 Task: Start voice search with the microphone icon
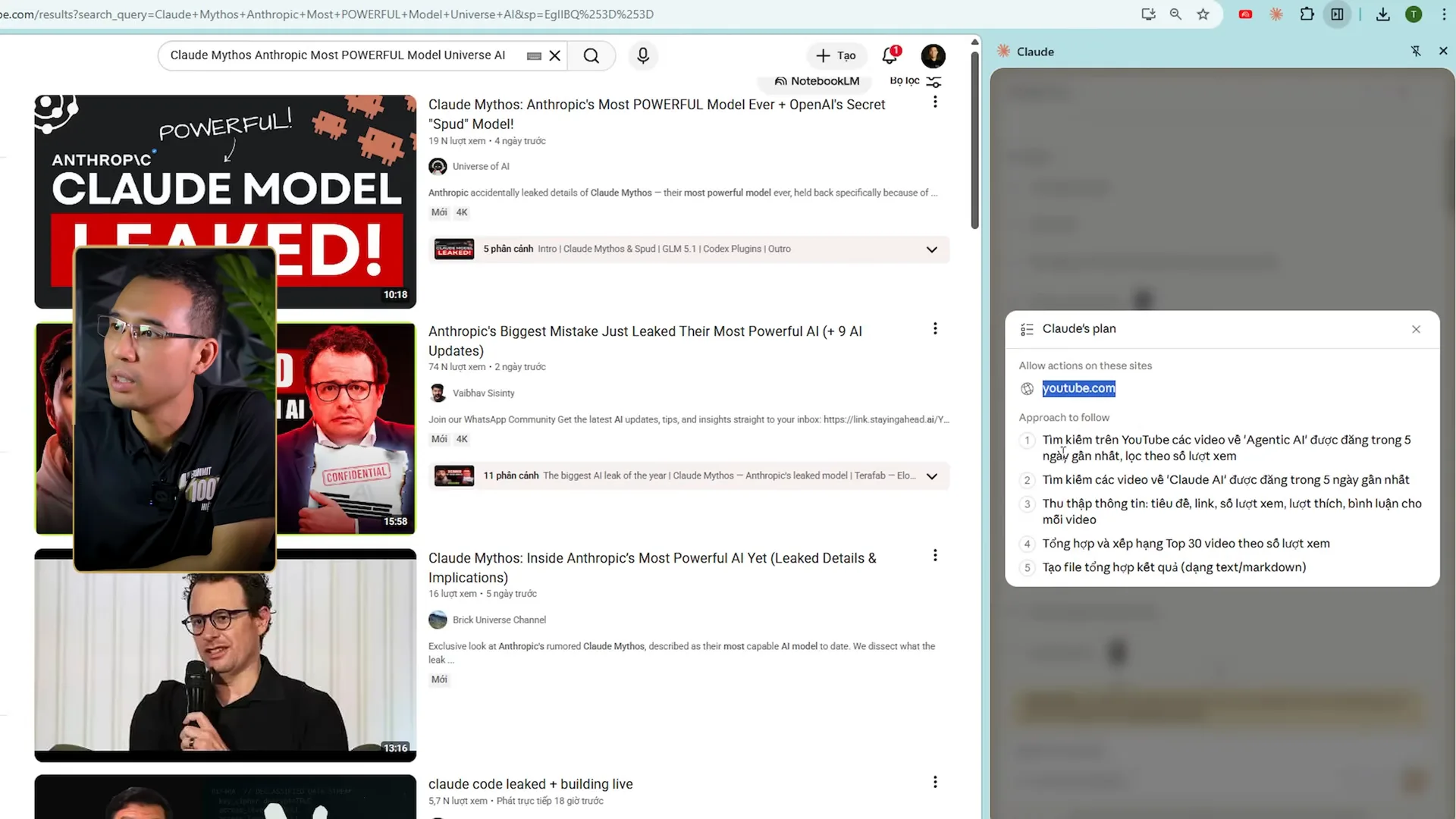643,55
